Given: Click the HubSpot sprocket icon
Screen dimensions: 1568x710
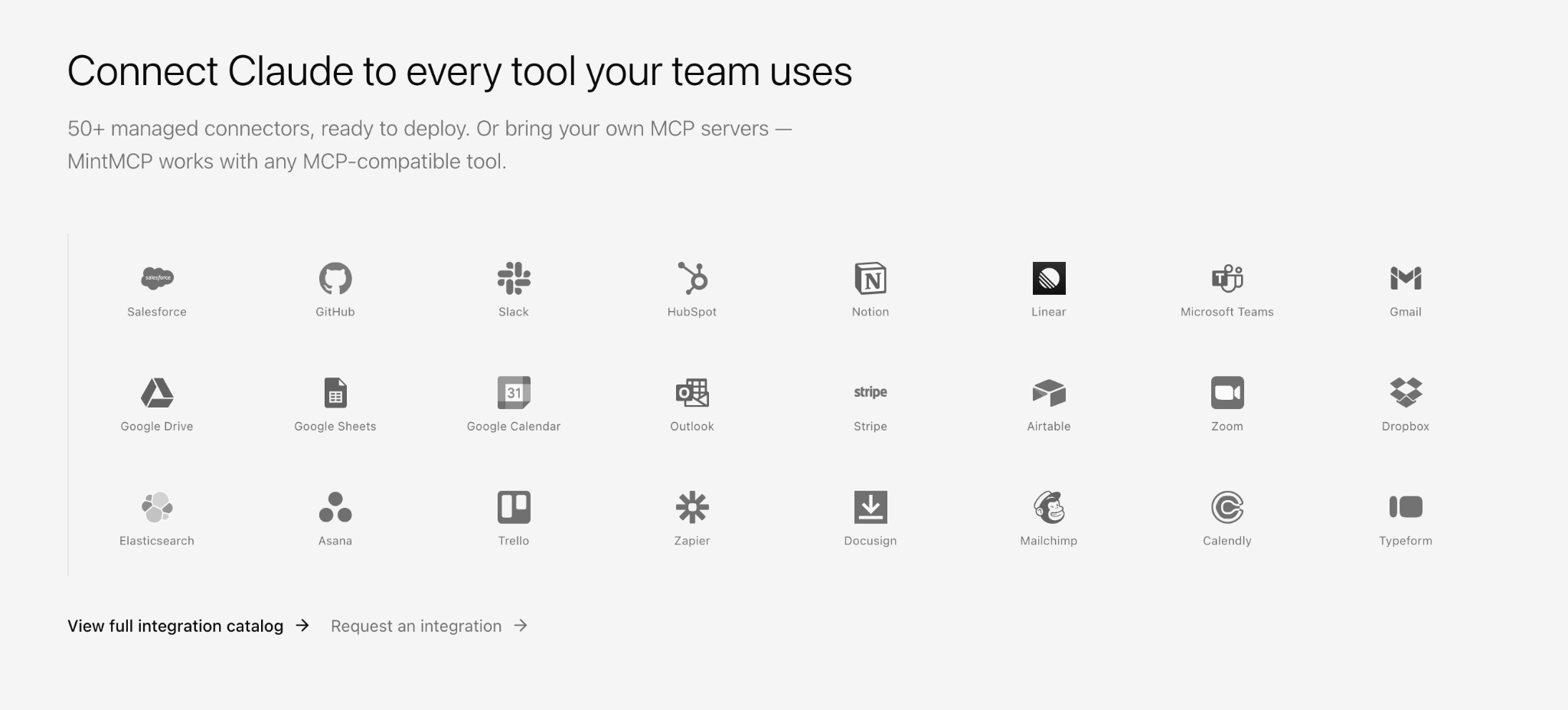Looking at the screenshot, I should click(x=692, y=278).
